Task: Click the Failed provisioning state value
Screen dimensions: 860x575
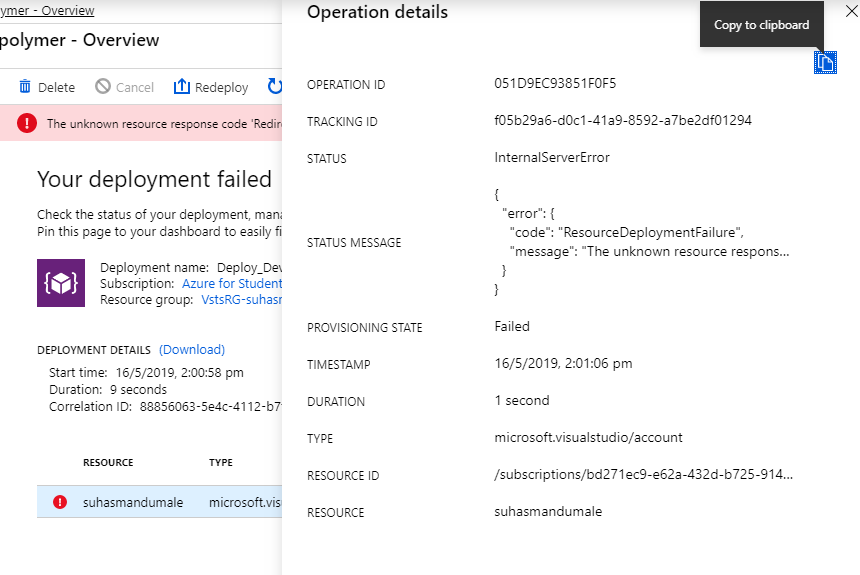Action: click(512, 326)
